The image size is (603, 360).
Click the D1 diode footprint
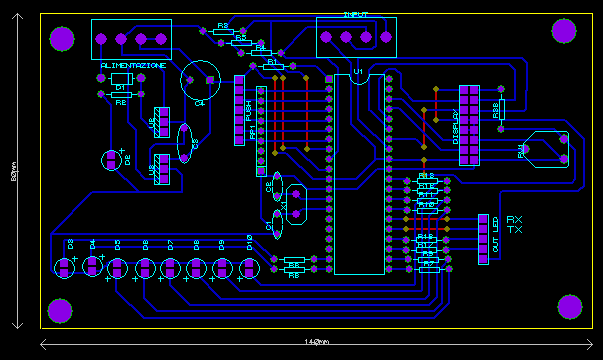(121, 78)
